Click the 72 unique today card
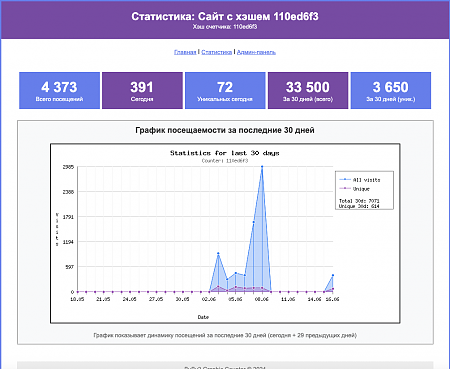The height and width of the screenshot is (369, 450). click(x=225, y=90)
